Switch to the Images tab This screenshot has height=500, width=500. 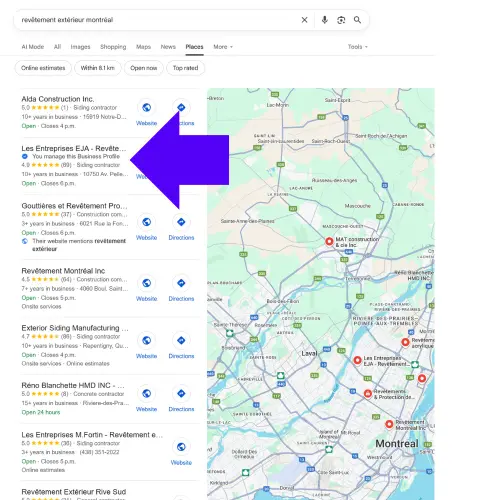[x=80, y=47]
